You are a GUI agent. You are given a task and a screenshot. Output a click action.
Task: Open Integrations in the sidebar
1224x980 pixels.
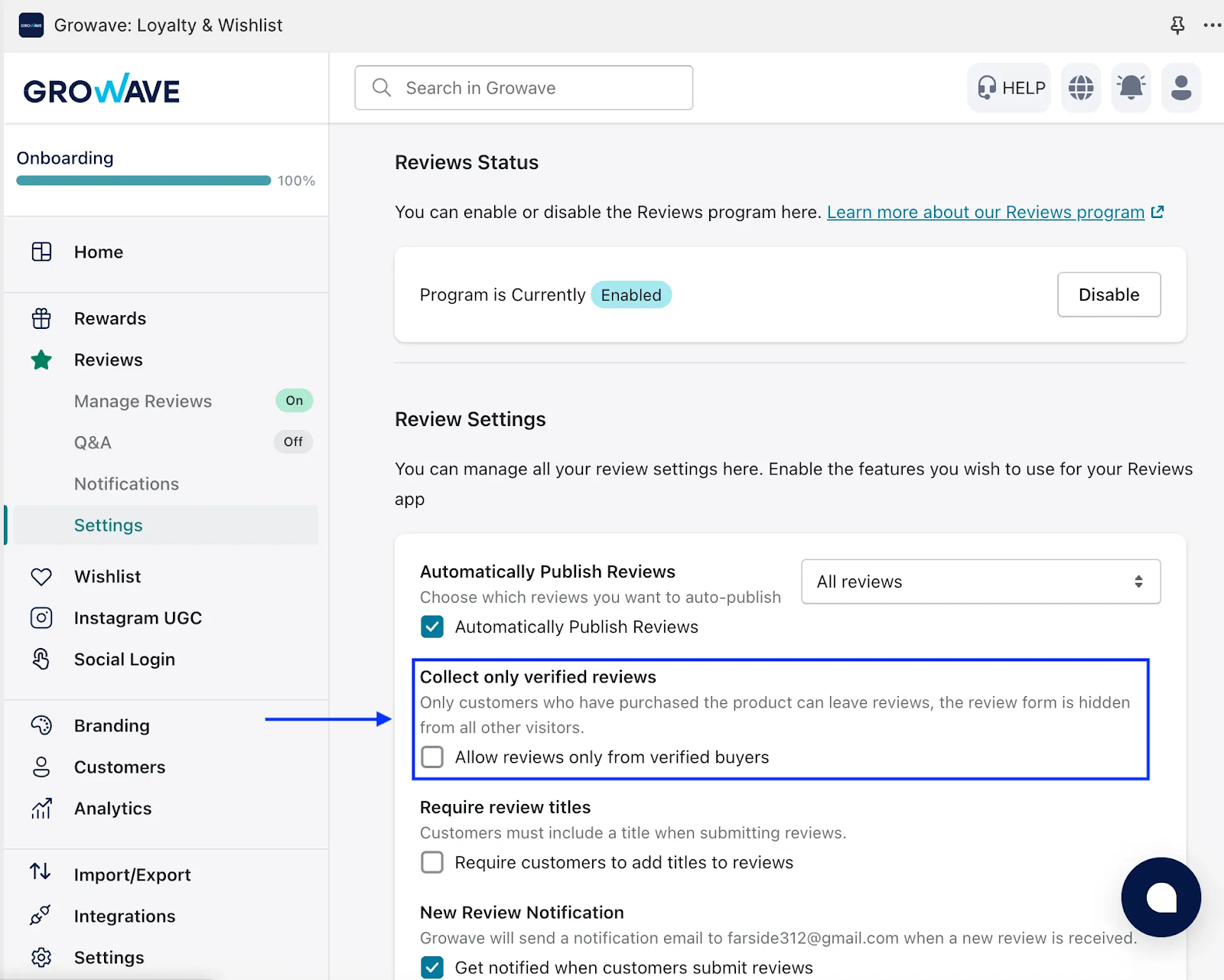tap(125, 916)
